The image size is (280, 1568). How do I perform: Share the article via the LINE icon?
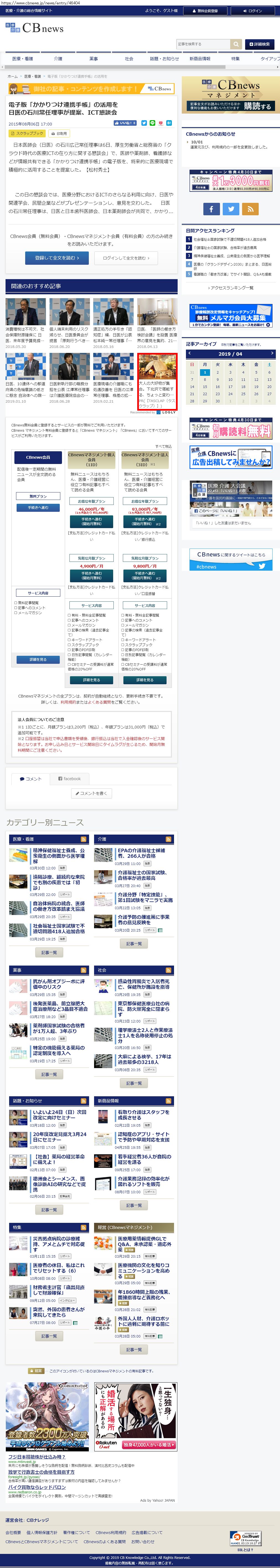[152, 123]
